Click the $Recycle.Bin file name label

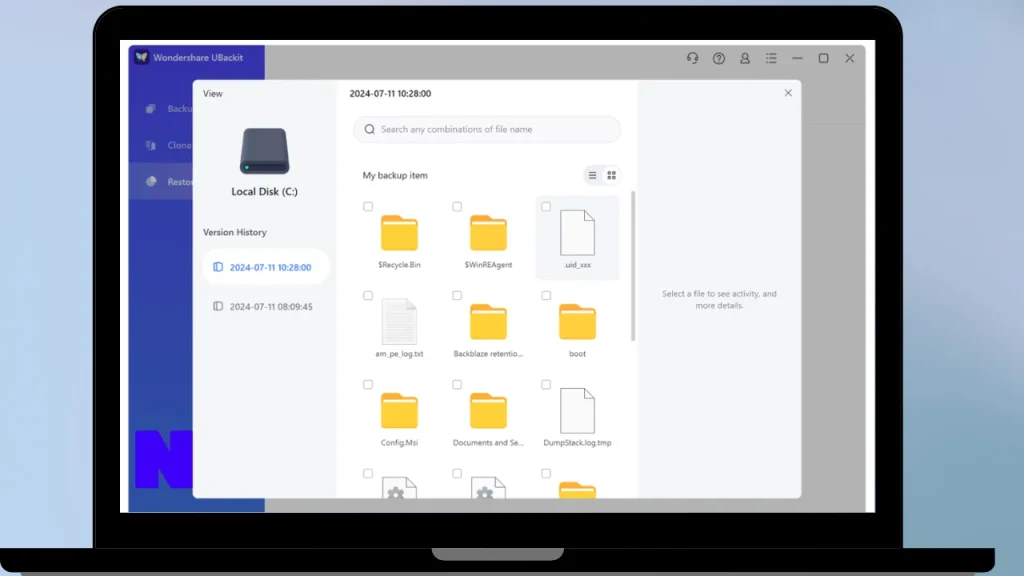(399, 264)
